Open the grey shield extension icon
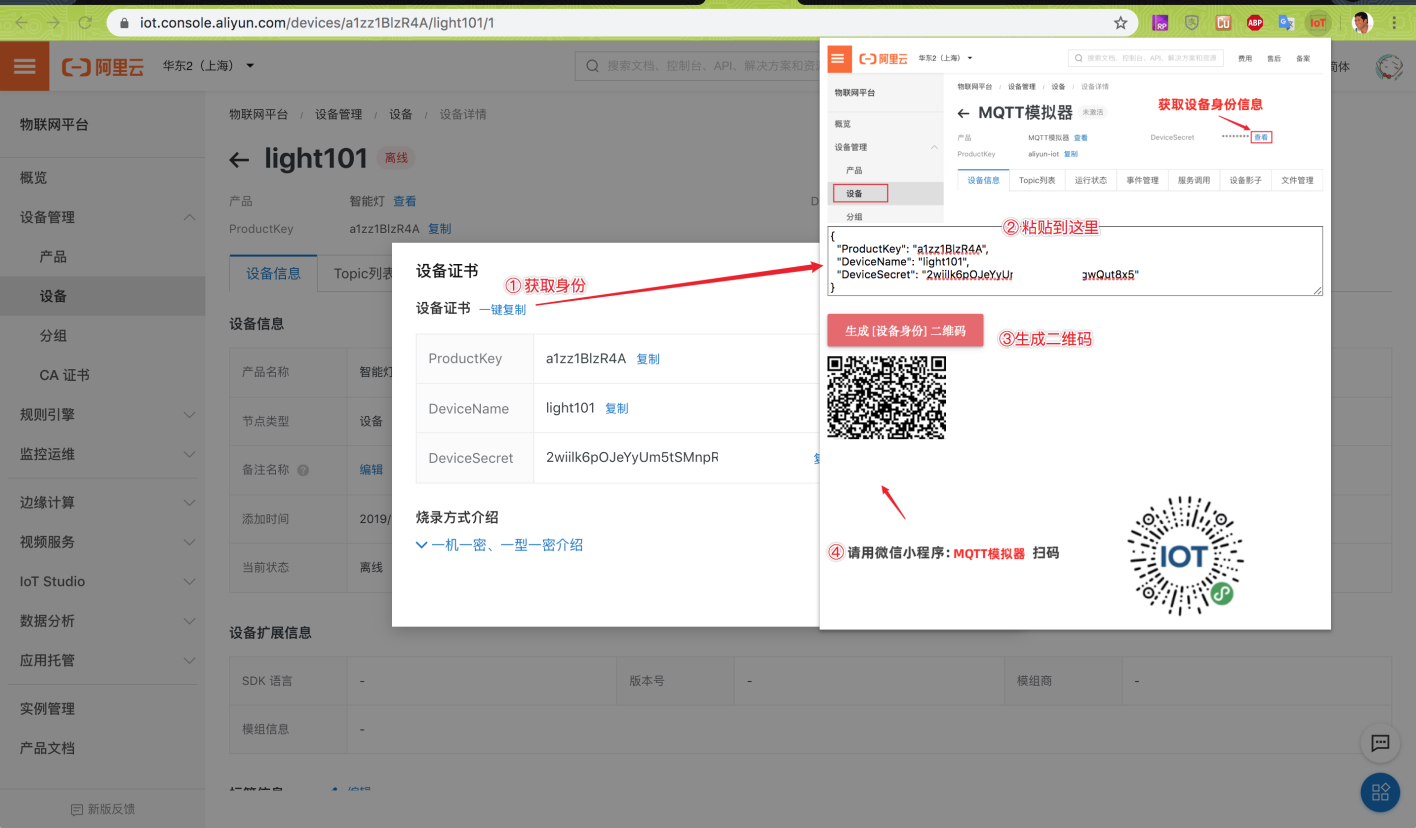Screen dimensions: 1416x828 [x=1192, y=22]
